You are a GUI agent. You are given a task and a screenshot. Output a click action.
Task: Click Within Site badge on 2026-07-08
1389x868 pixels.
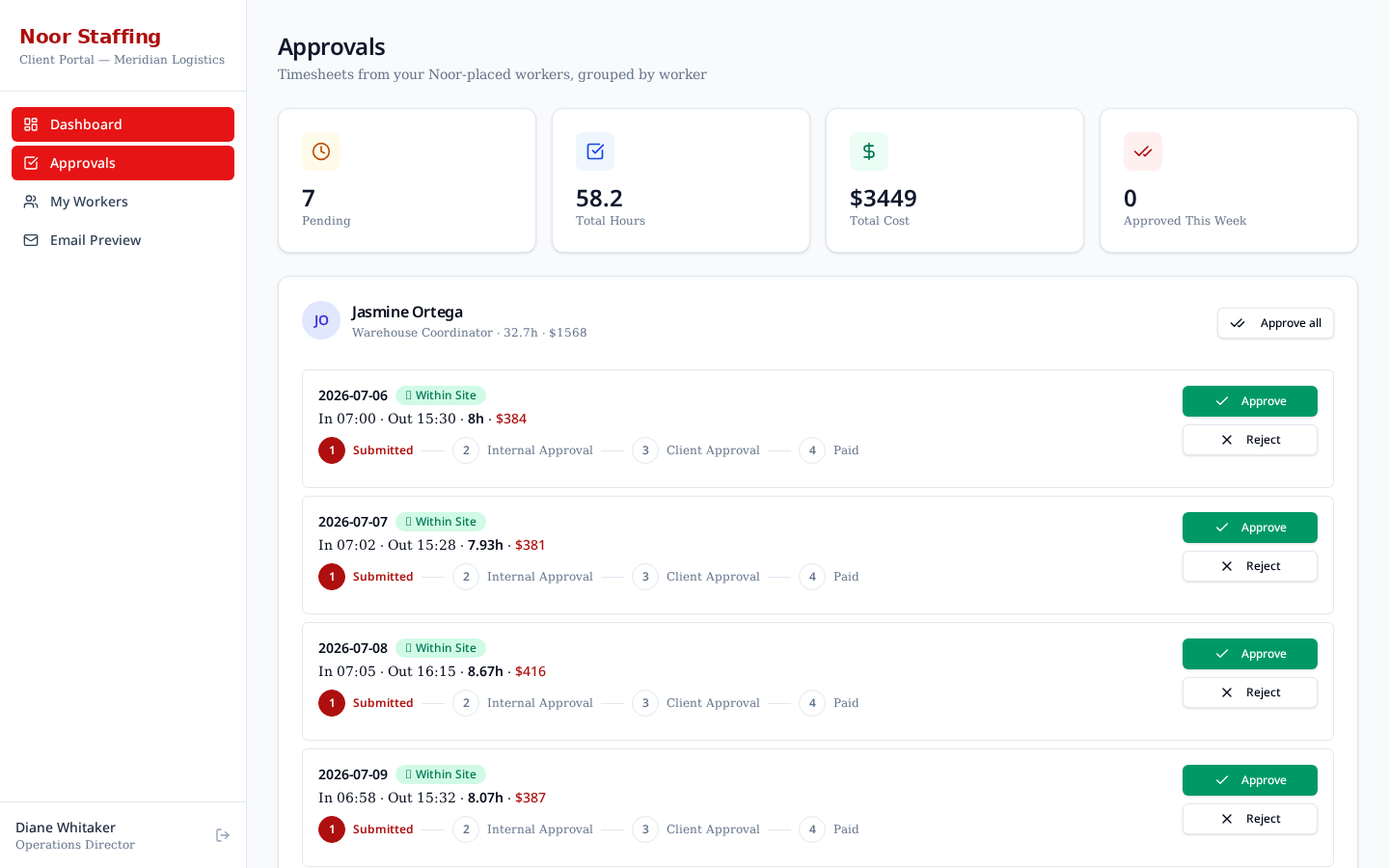coord(441,648)
